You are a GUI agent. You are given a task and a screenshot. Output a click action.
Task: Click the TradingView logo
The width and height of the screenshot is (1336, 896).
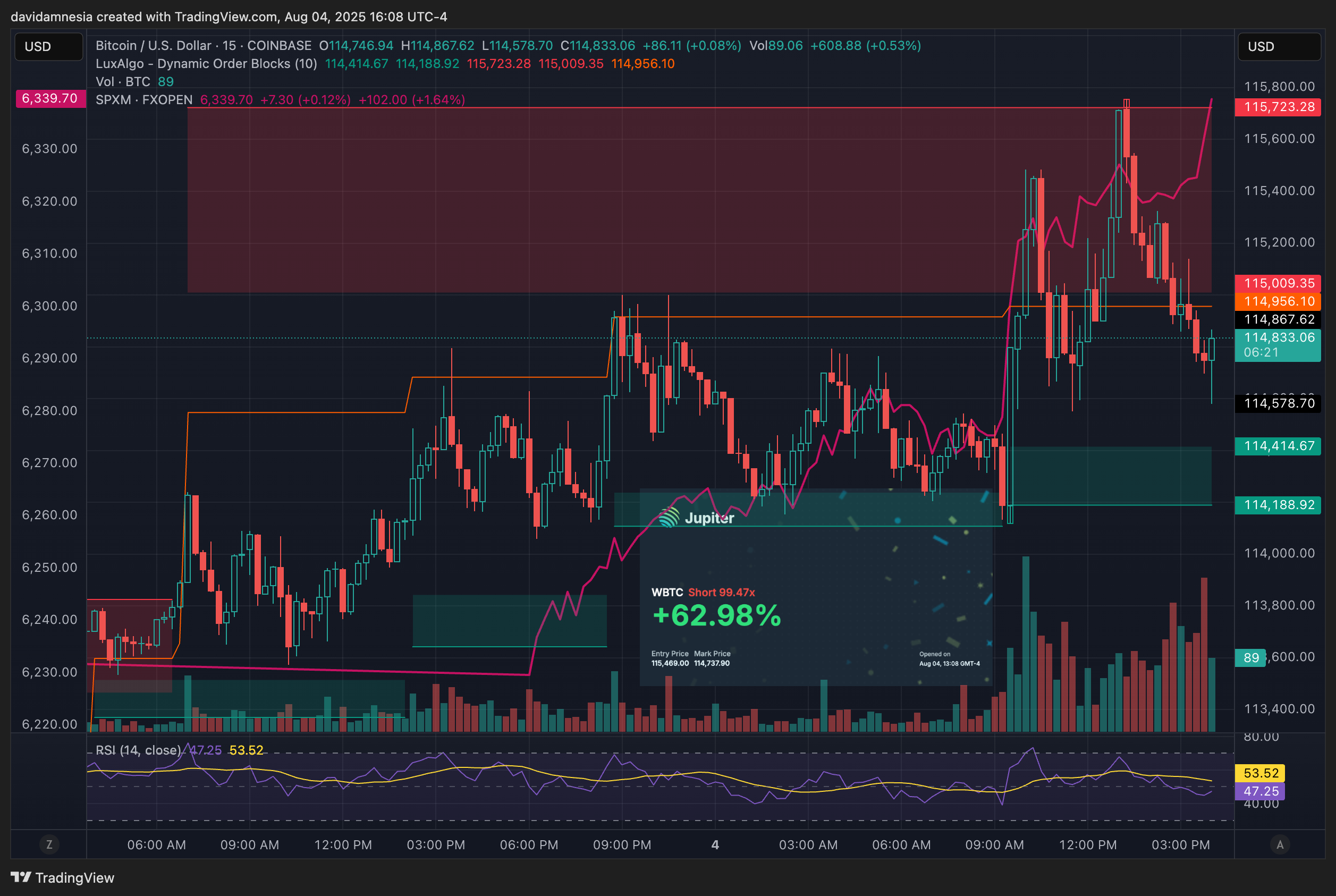click(x=62, y=878)
